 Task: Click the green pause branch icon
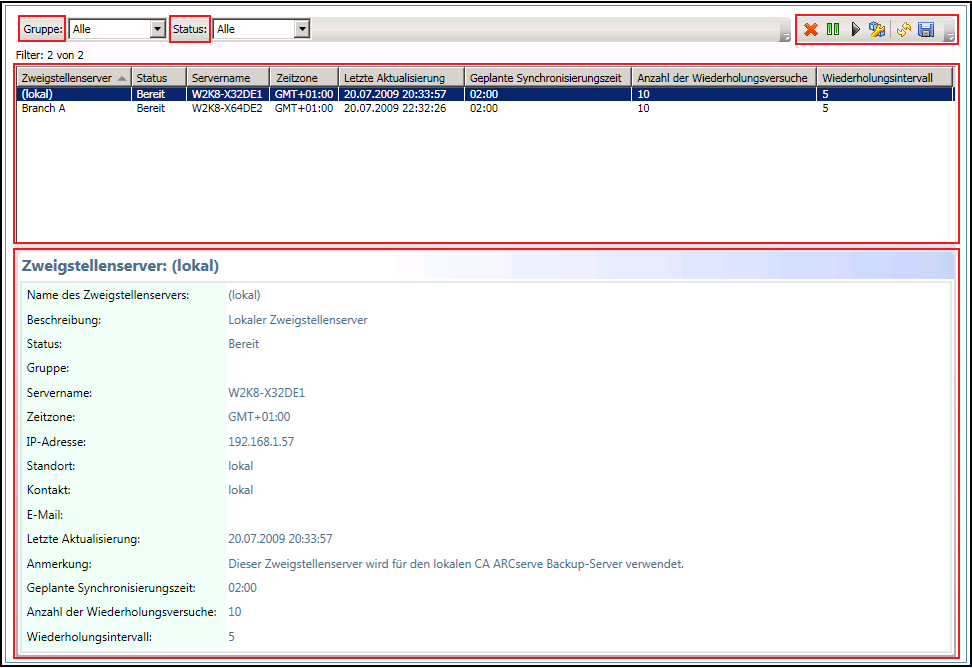coord(833,29)
